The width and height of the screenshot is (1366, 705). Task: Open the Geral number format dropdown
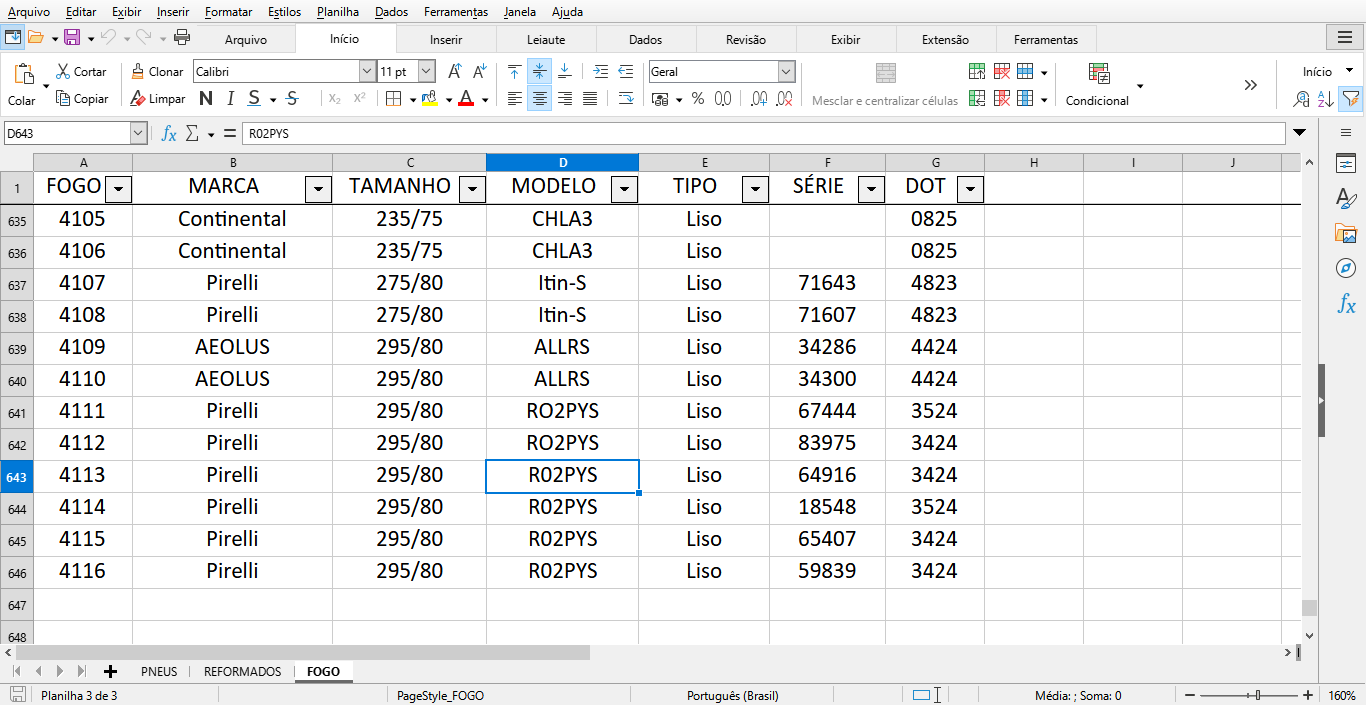click(x=786, y=72)
